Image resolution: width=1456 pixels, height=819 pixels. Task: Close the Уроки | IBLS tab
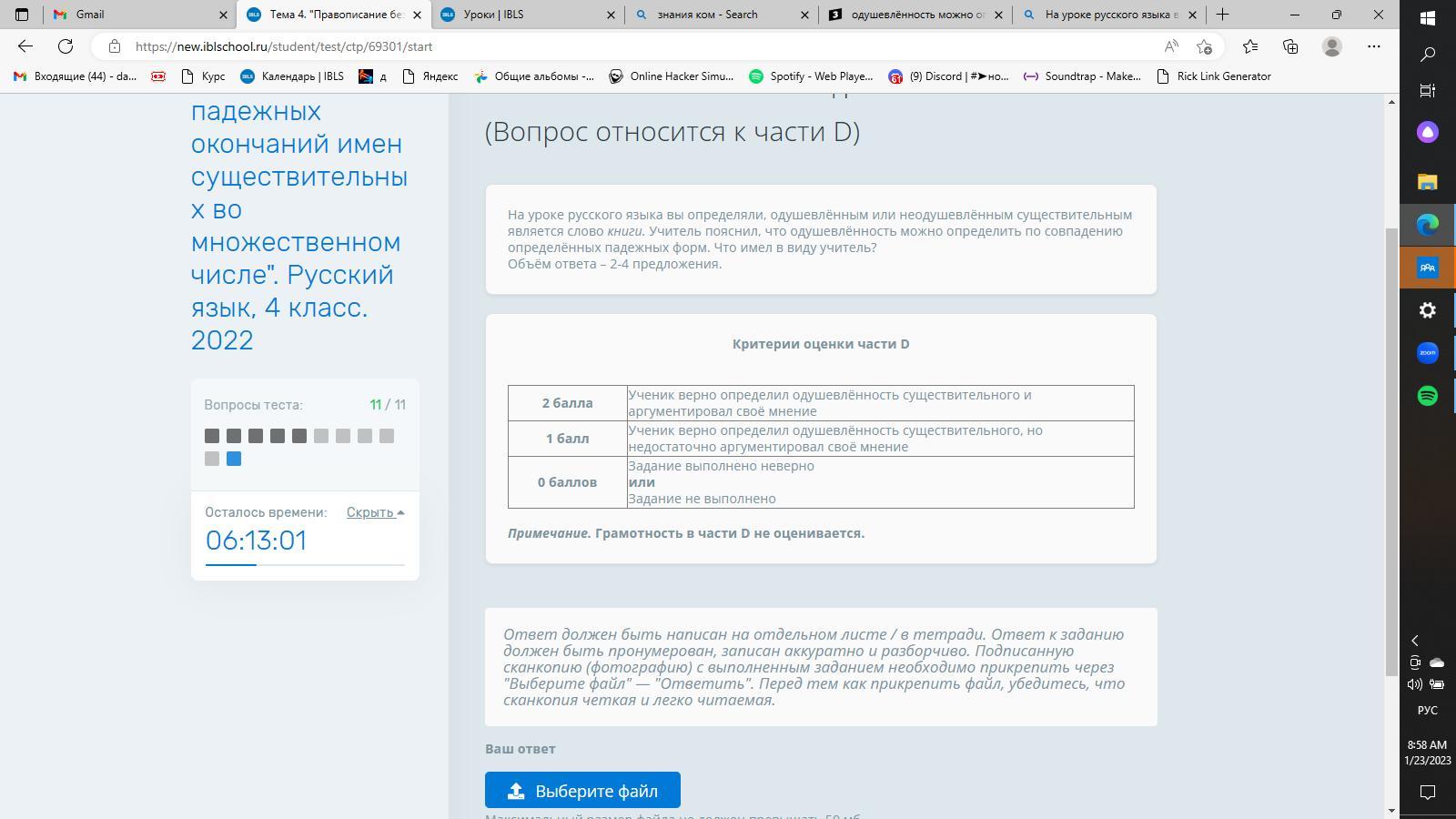[x=611, y=15]
